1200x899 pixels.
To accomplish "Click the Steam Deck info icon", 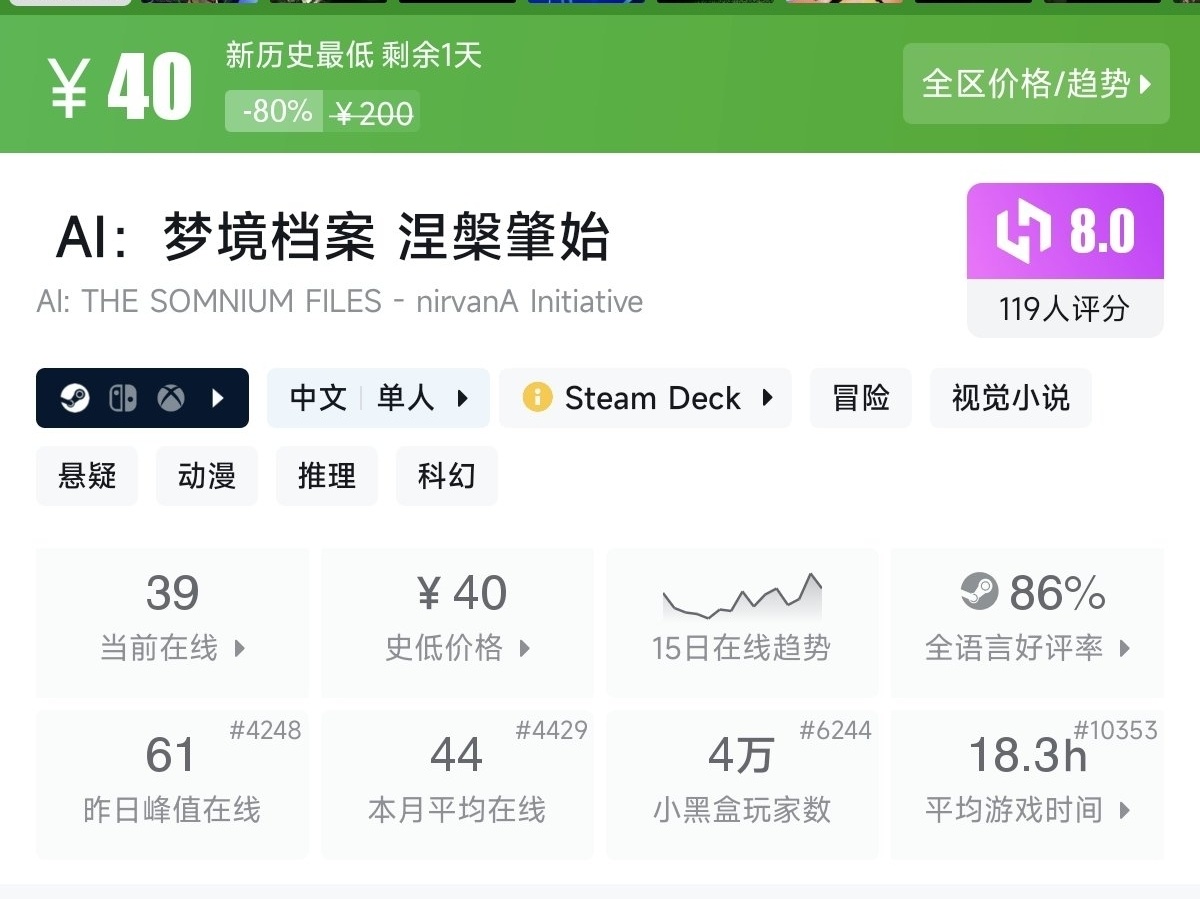I will click(537, 398).
